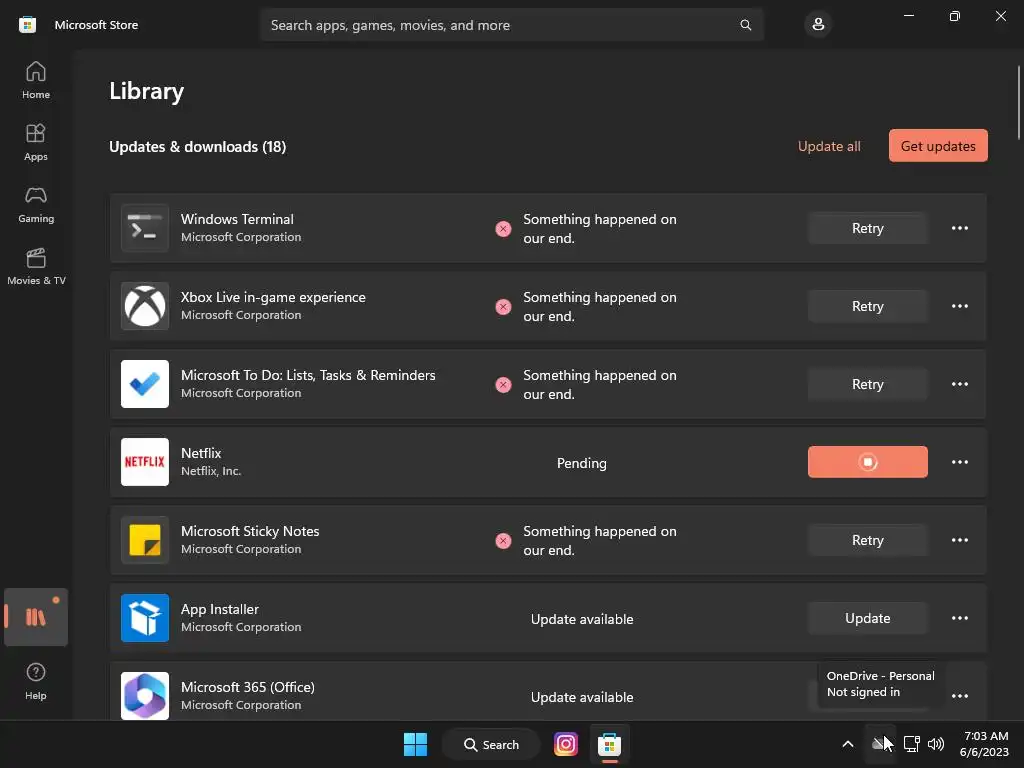Click Microsoft 365 (Office) title text
Viewport: 1024px width, 768px height.
point(248,687)
